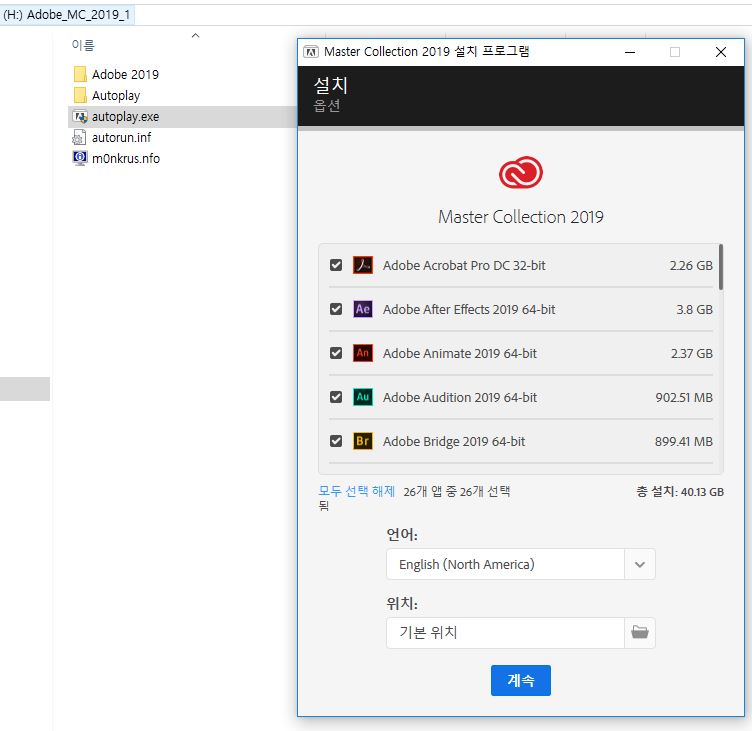The width and height of the screenshot is (752, 731).
Task: Click the 기본 위치 location field
Action: point(505,632)
